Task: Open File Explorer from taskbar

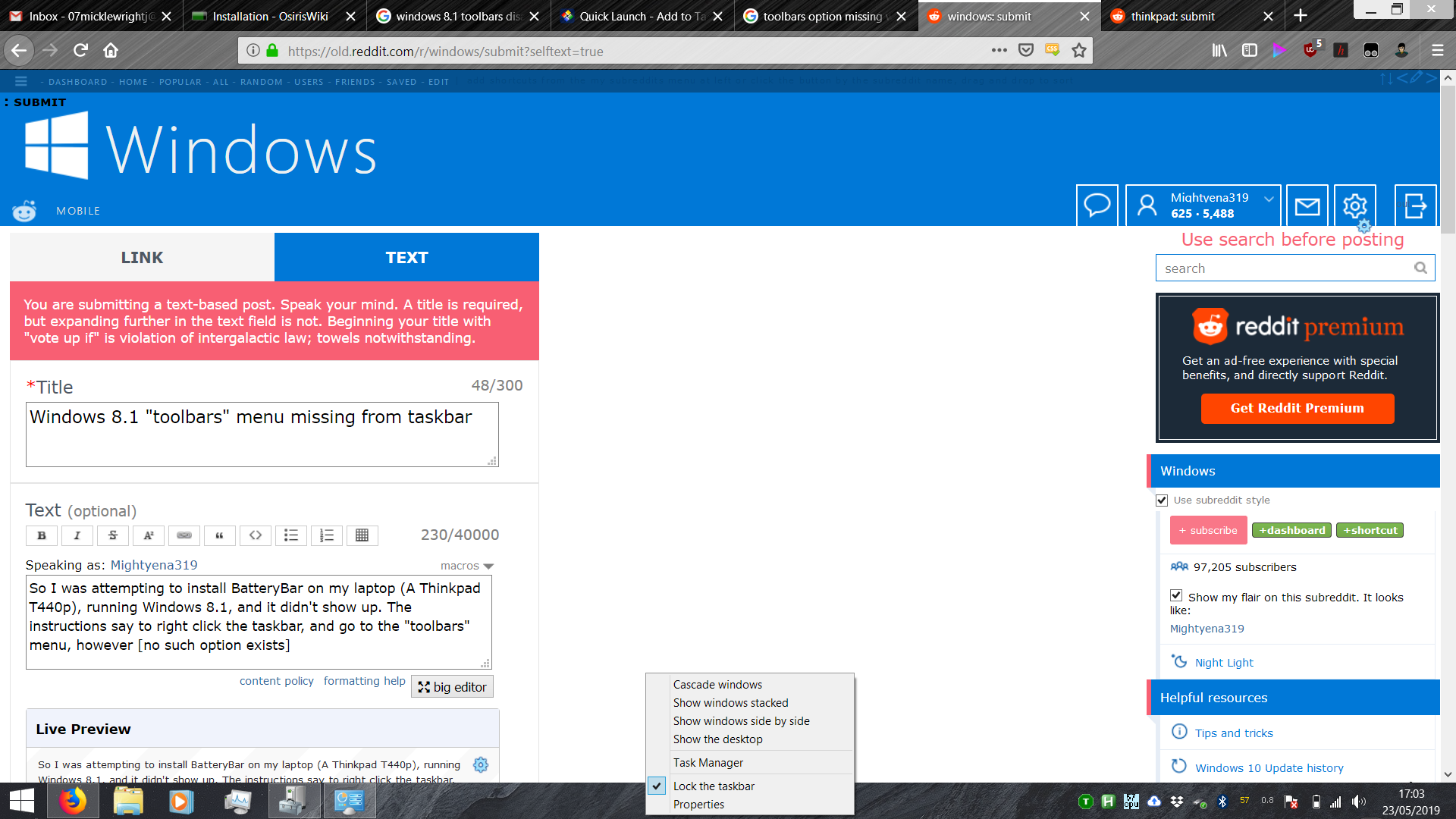Action: 128,801
